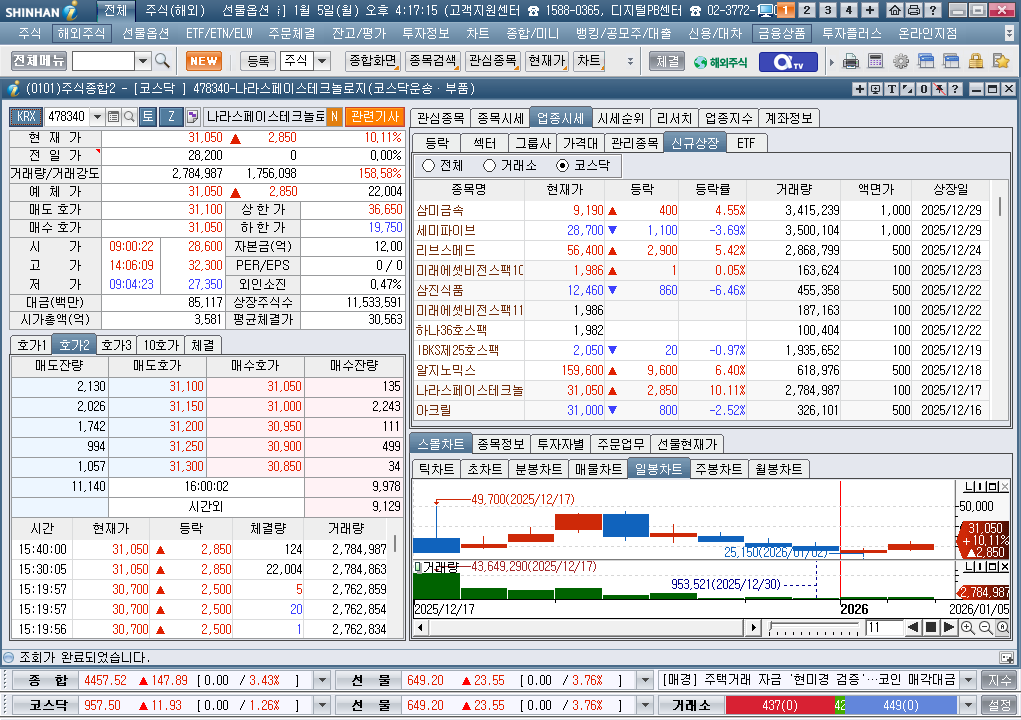The height and width of the screenshot is (720, 1021).
Task: Click the memo note icon beside stock name
Action: pyautogui.click(x=192, y=117)
